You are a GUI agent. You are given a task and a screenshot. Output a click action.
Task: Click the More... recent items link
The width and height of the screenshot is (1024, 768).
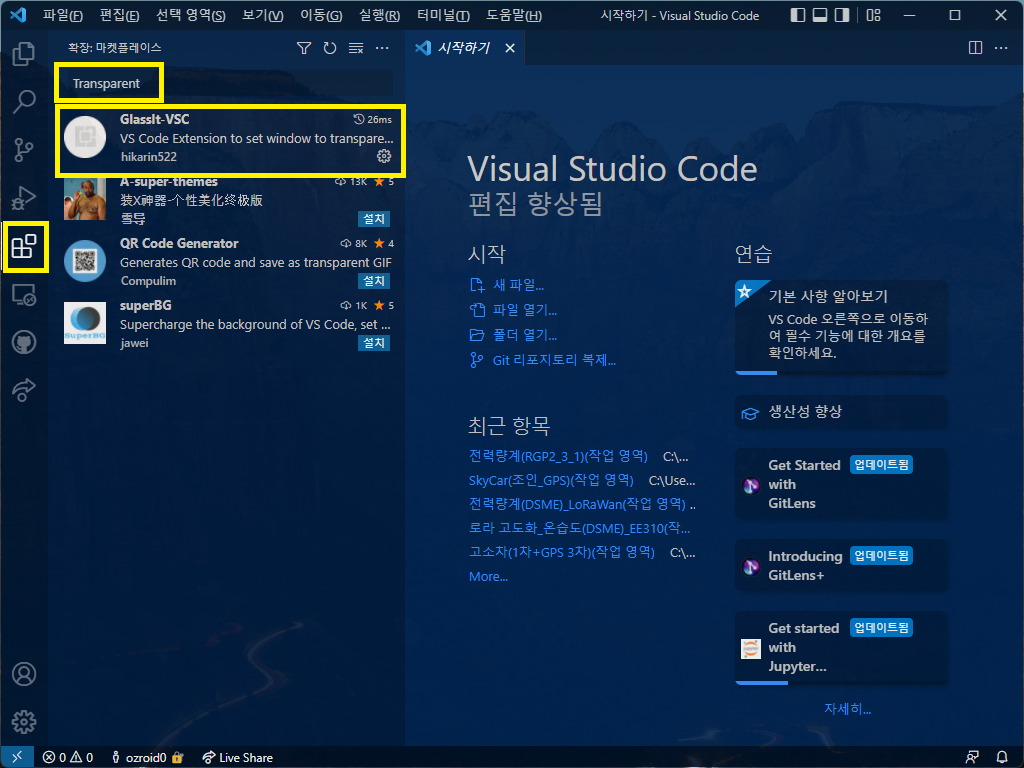[488, 576]
